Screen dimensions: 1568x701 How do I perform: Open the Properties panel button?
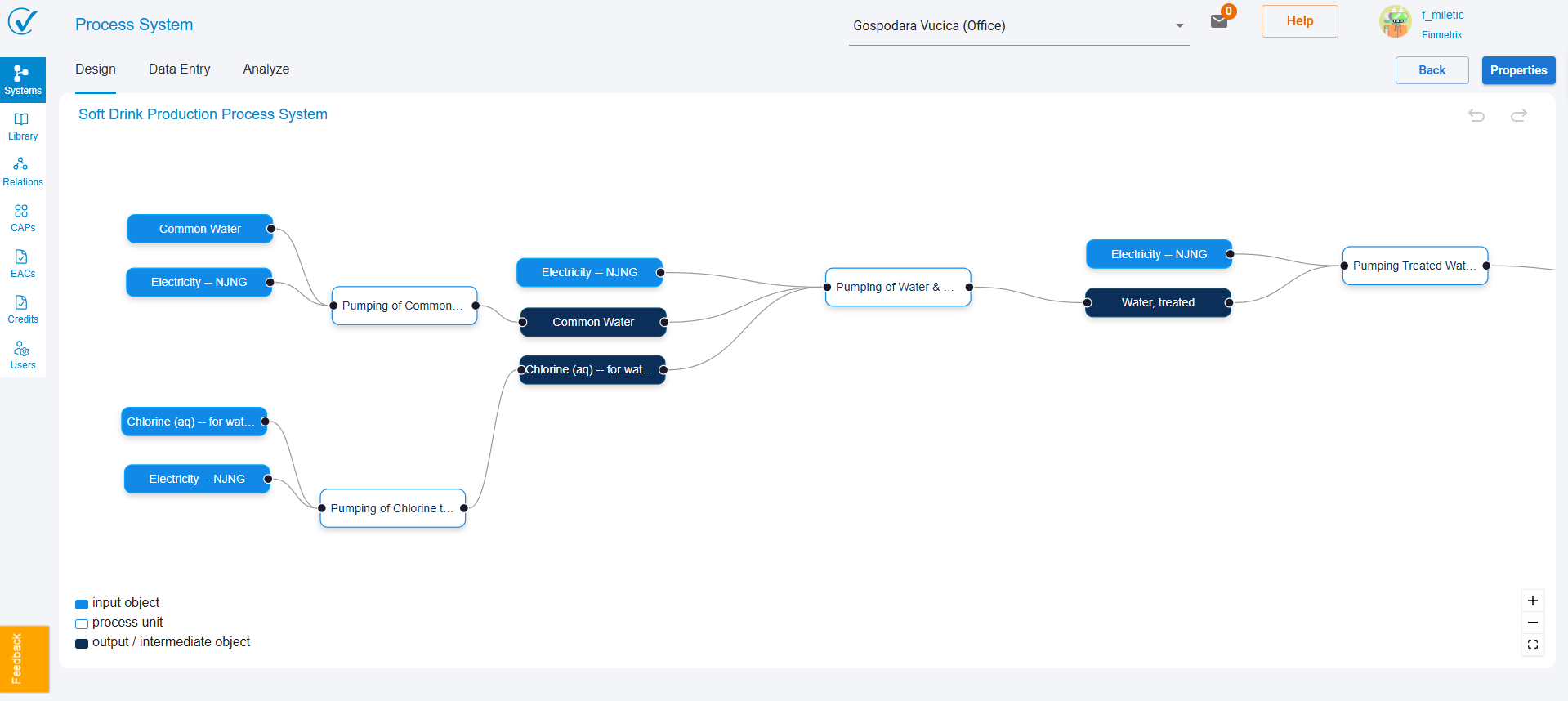click(1519, 70)
